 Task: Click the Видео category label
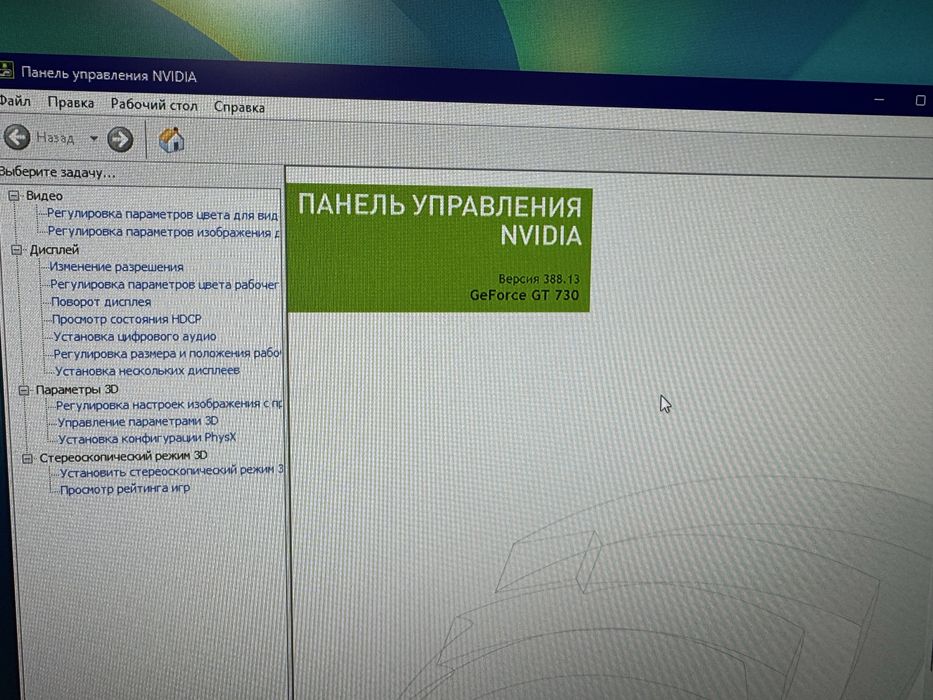(44, 195)
